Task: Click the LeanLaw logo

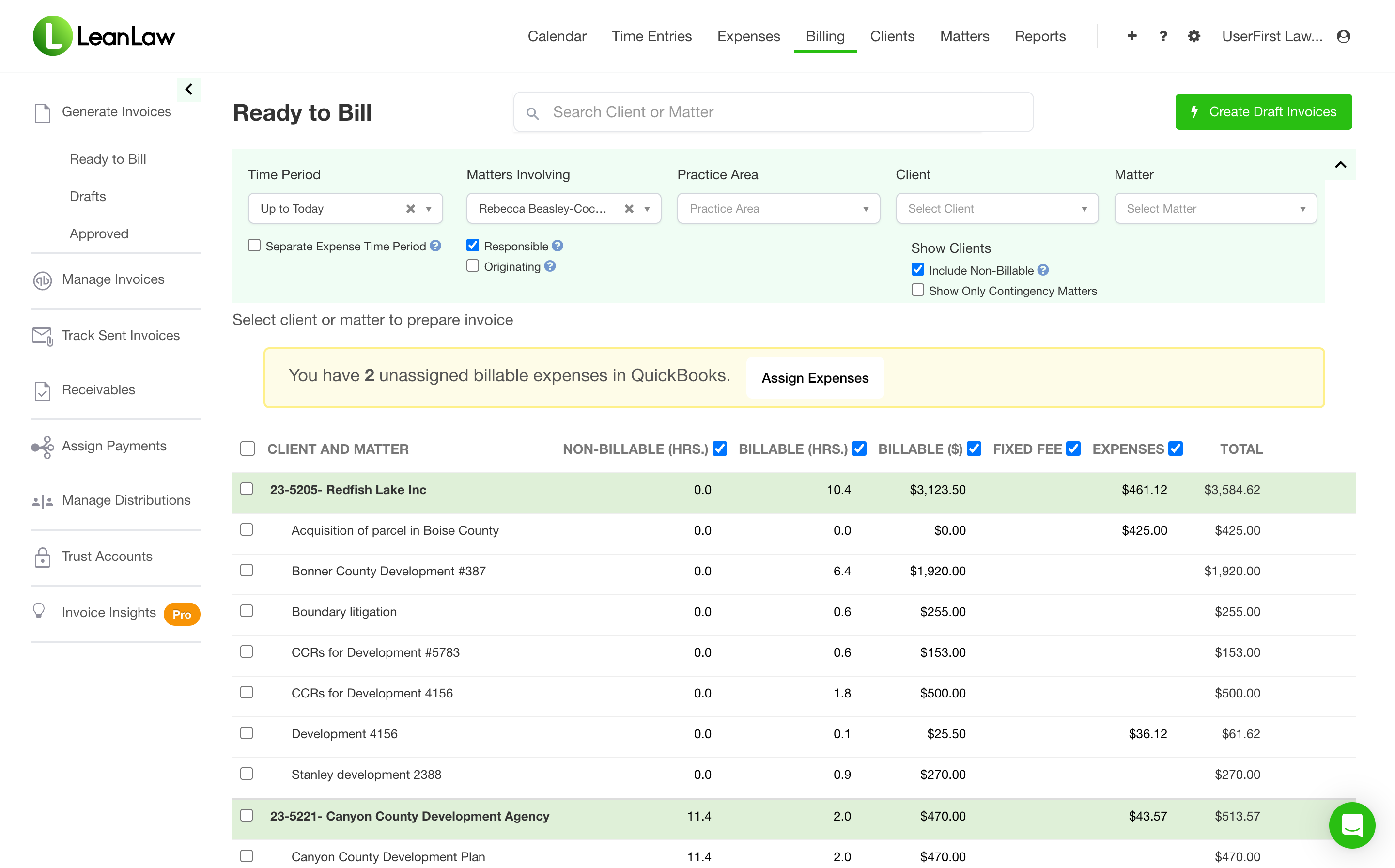Action: 104,36
